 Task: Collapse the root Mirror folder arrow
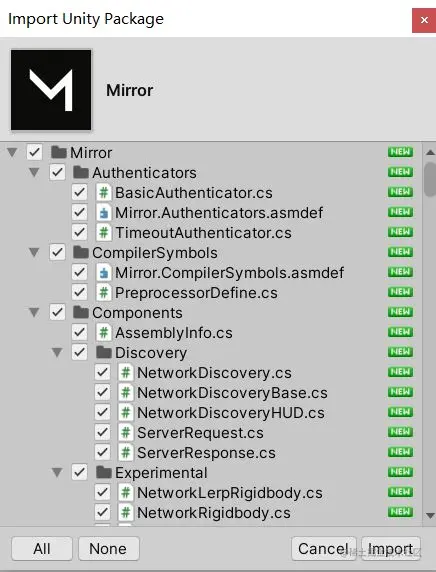12,152
